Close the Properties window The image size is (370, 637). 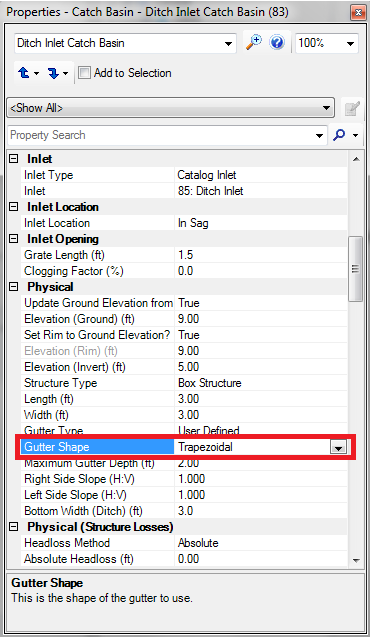click(x=357, y=13)
